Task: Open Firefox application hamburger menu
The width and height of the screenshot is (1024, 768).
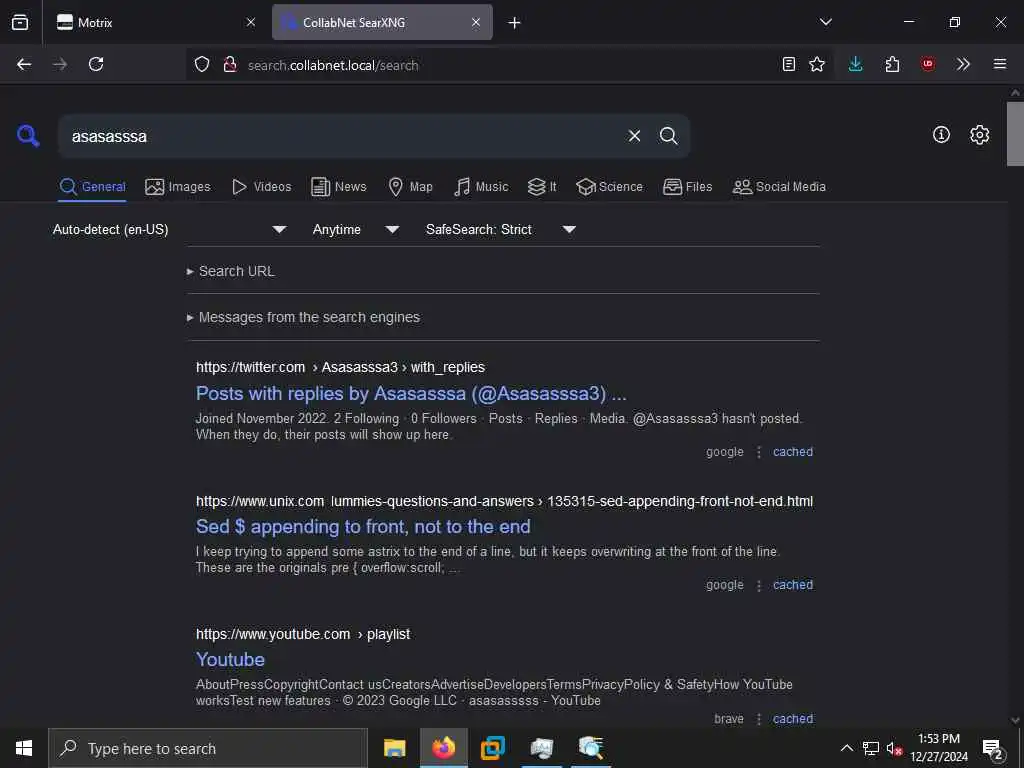Action: (1000, 64)
